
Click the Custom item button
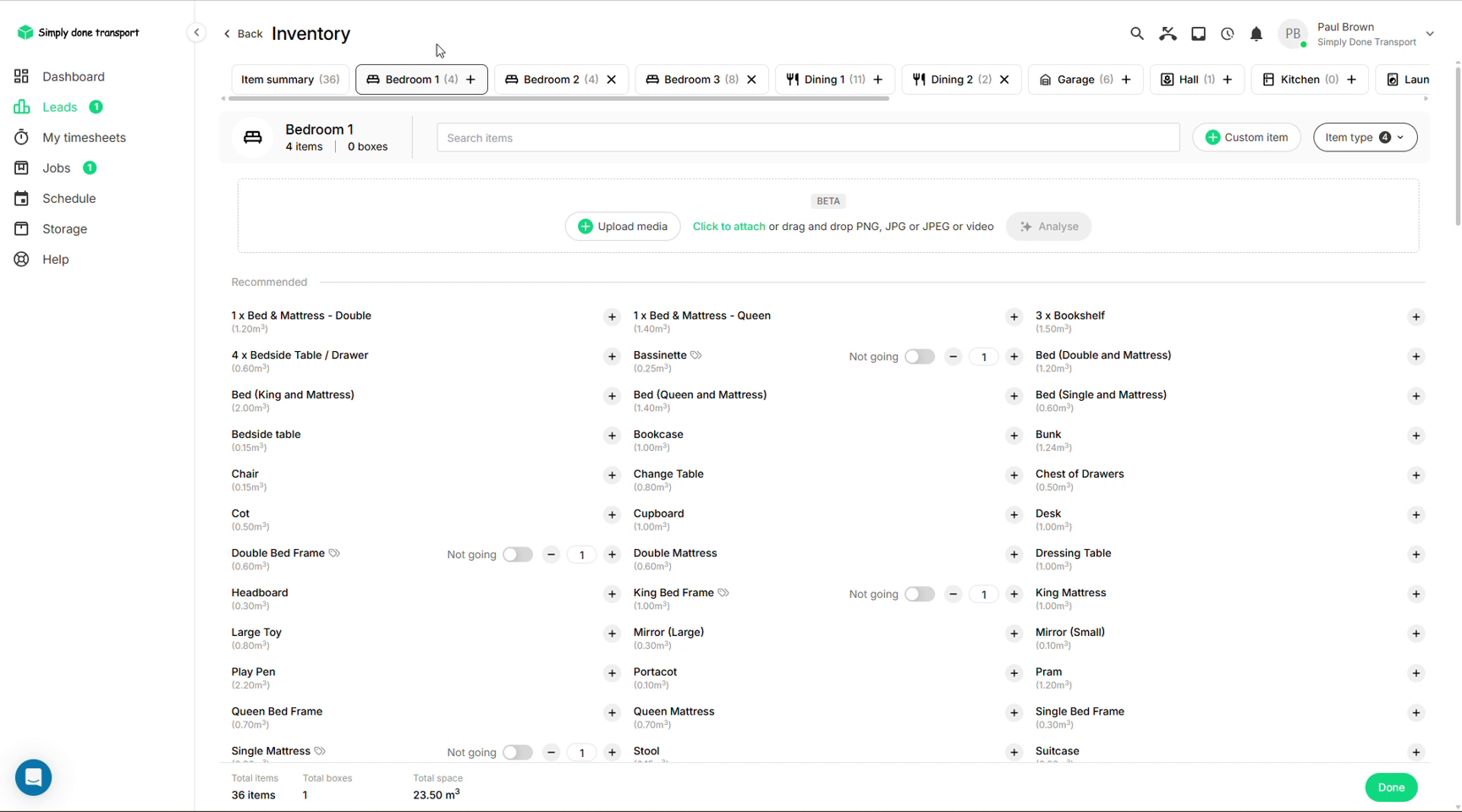pos(1246,137)
